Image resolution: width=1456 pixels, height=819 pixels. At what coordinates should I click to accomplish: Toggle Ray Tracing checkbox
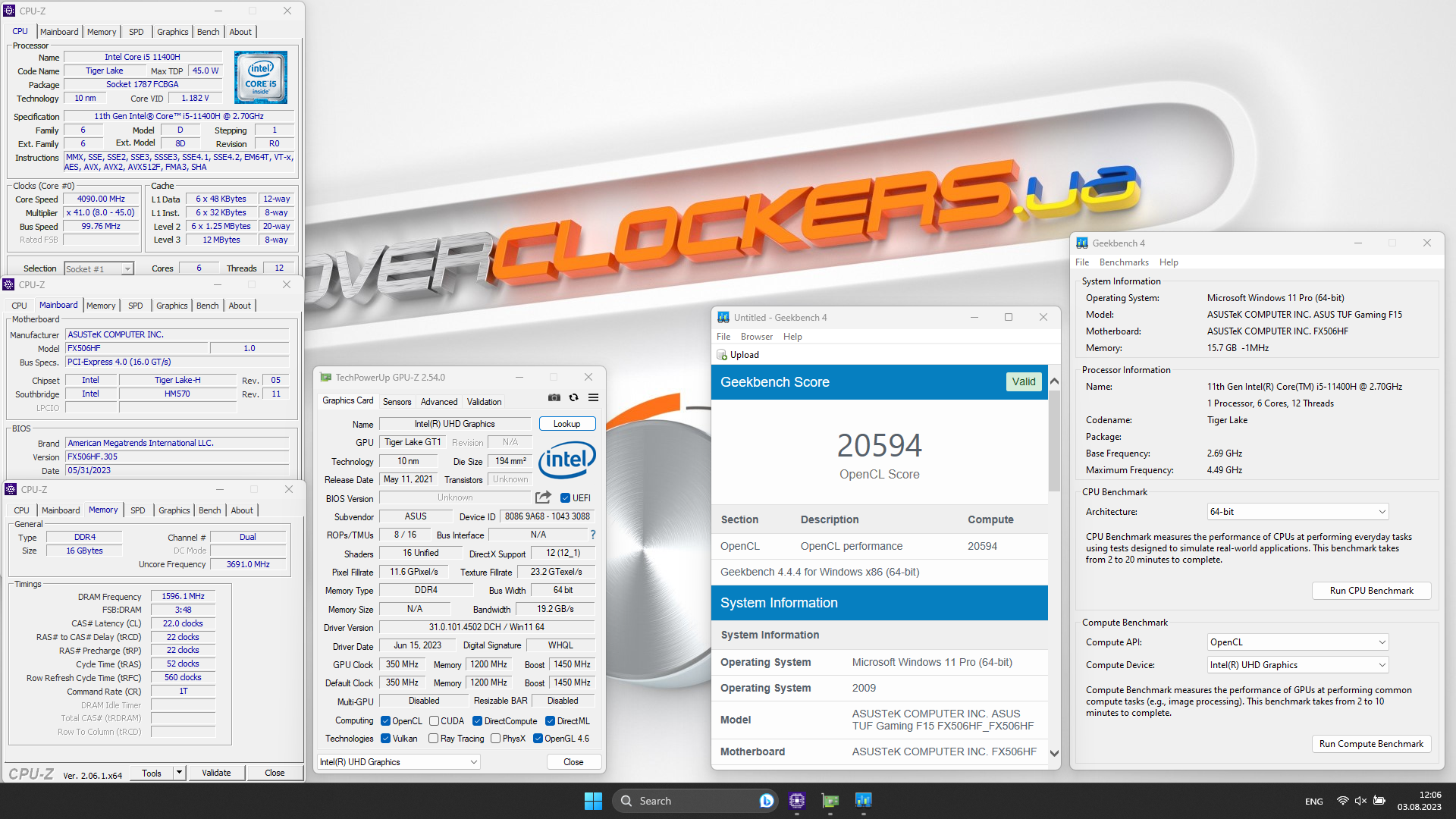click(x=433, y=739)
